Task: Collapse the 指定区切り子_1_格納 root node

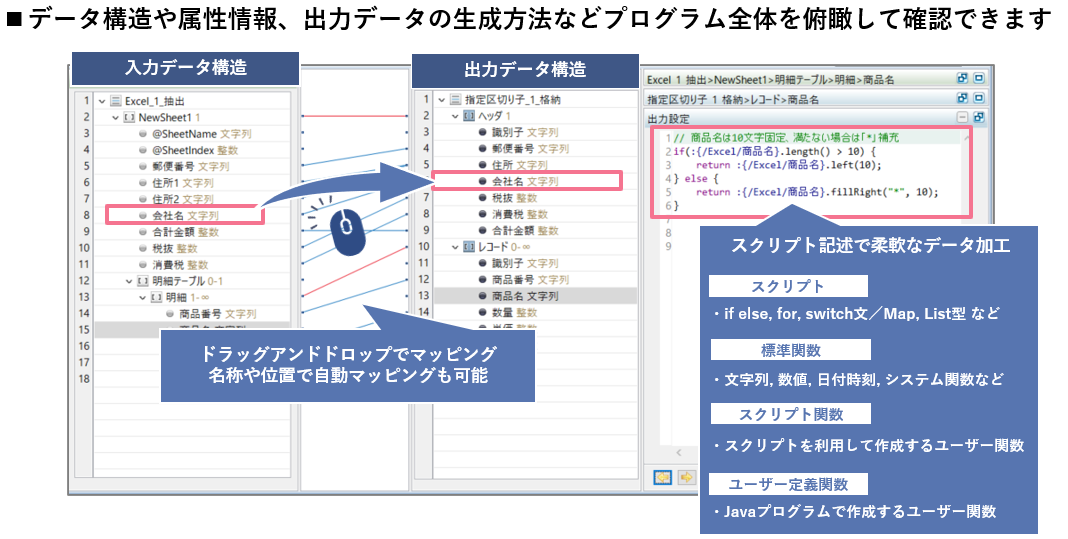Action: click(x=442, y=99)
